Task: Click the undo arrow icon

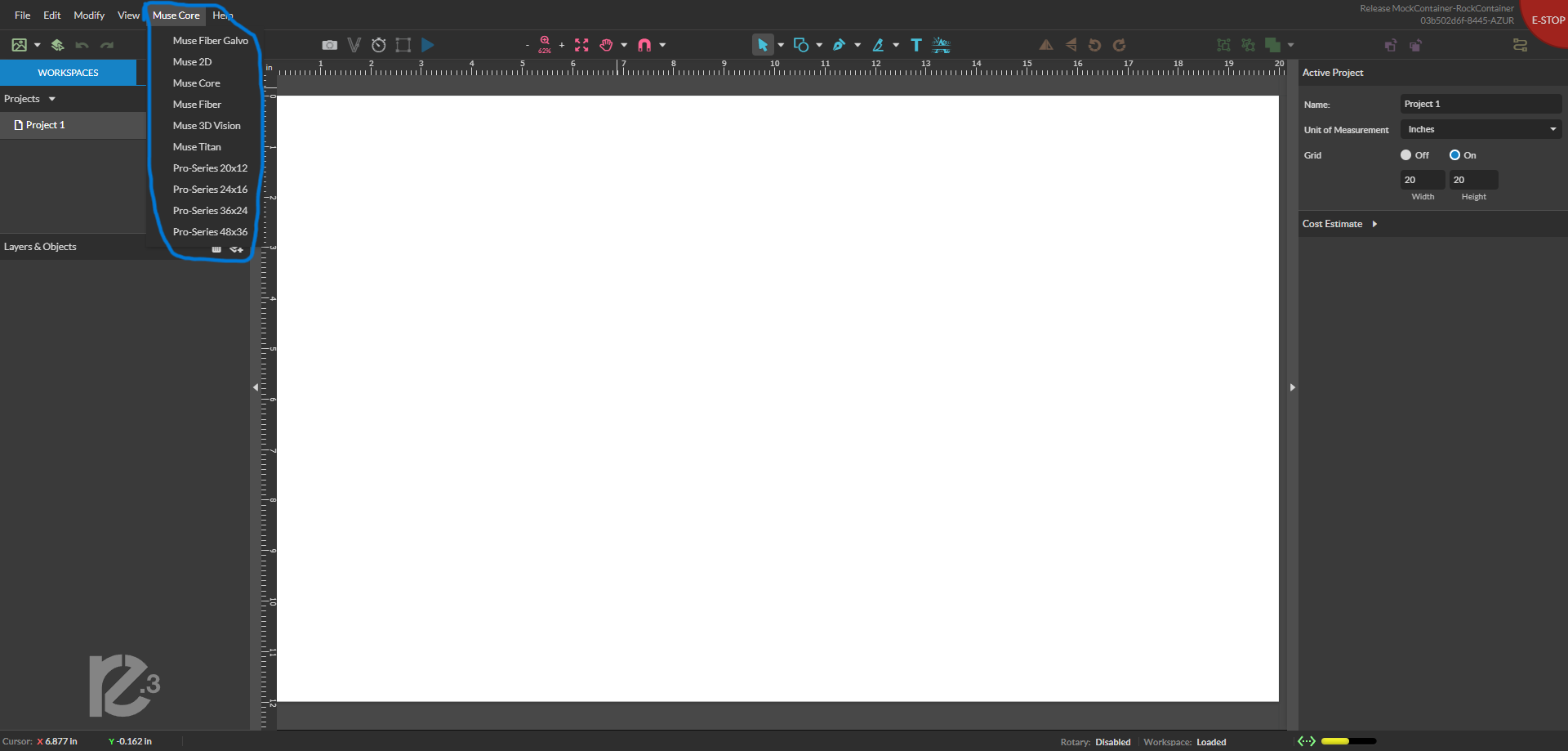Action: tap(82, 45)
